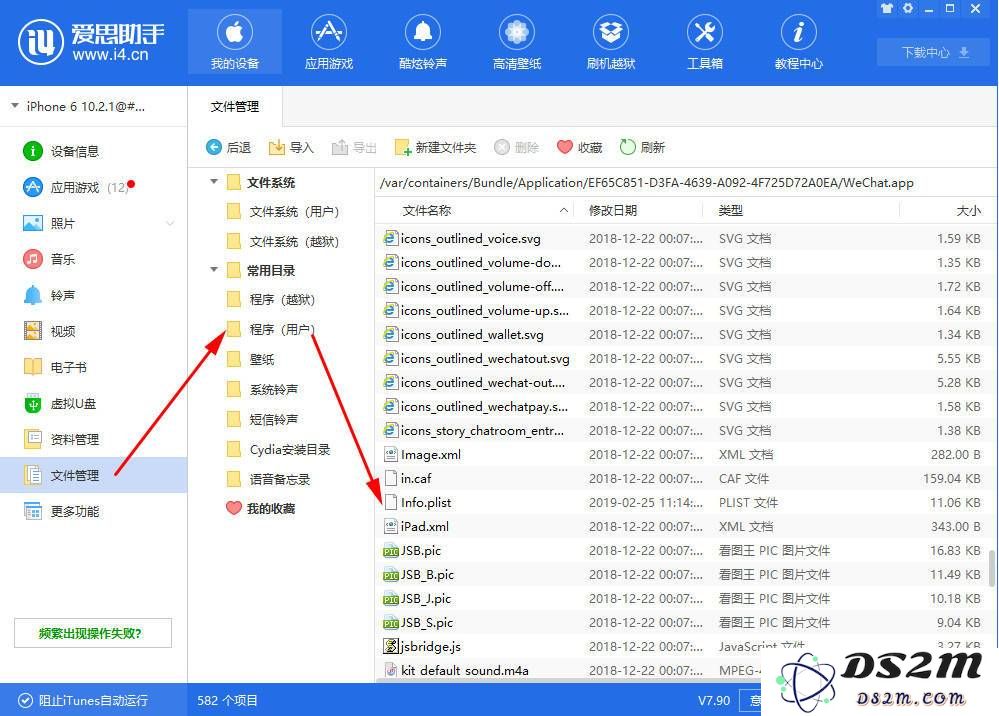Screen dimensions: 999x716
Task: Open 音乐 in sidebar
Action: pyautogui.click(x=49, y=259)
